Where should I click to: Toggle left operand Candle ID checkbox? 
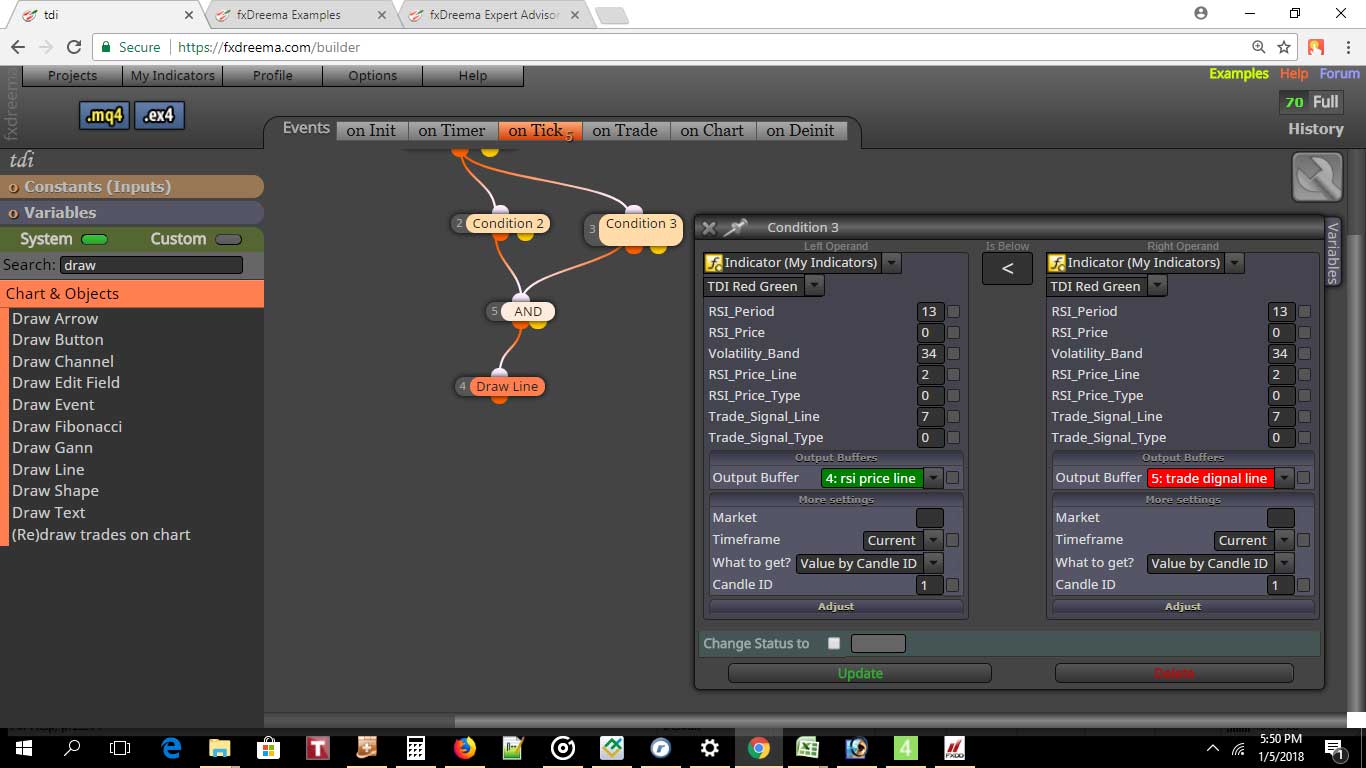click(953, 585)
